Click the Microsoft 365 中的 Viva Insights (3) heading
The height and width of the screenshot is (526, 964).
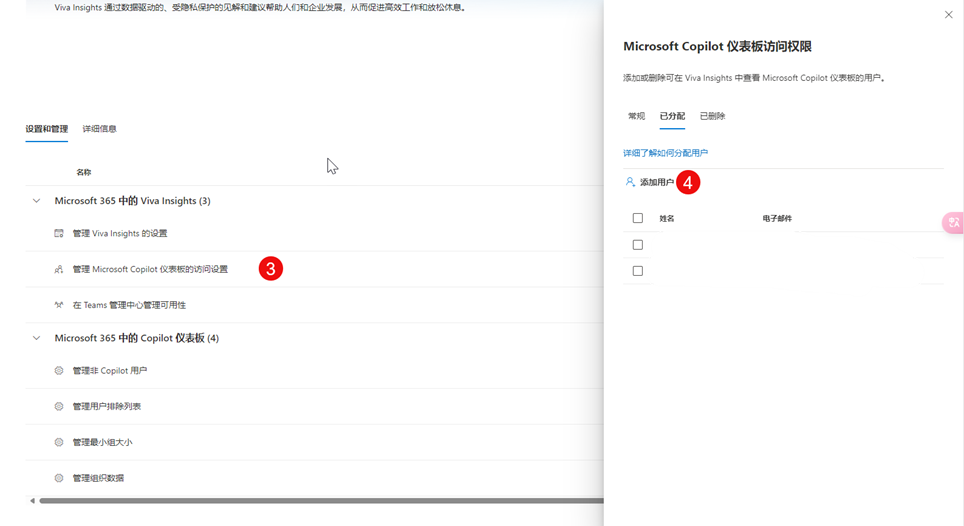coord(132,201)
